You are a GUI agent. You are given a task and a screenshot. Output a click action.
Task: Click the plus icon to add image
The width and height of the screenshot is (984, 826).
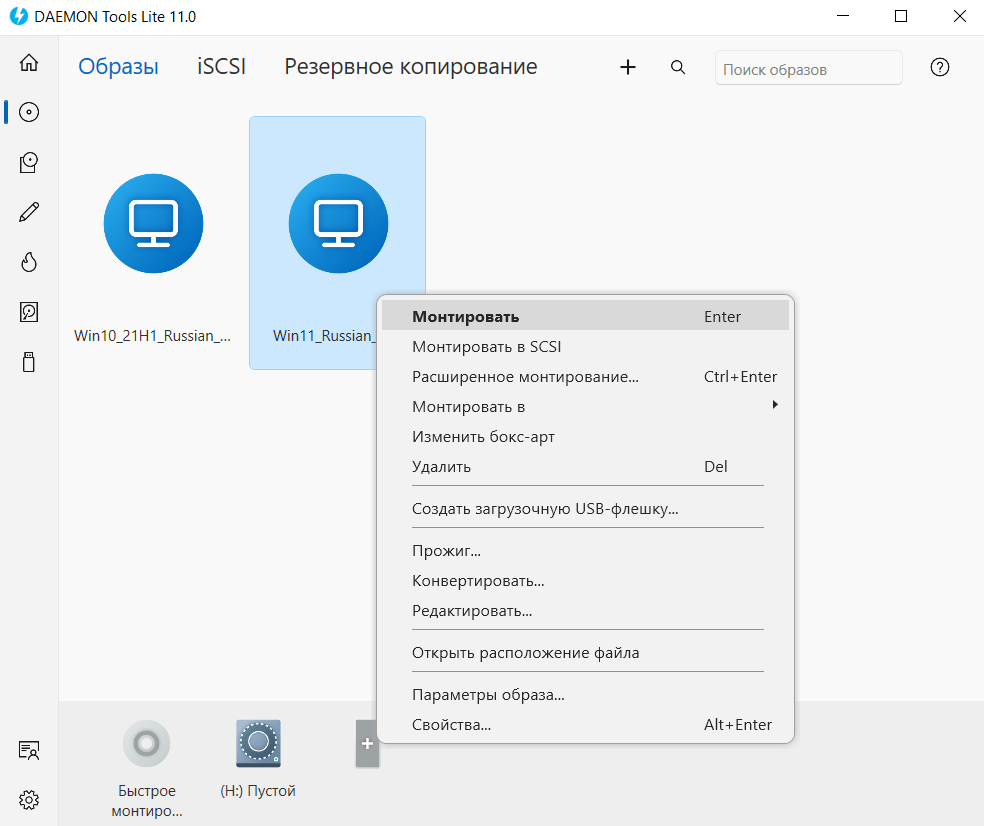pos(628,67)
